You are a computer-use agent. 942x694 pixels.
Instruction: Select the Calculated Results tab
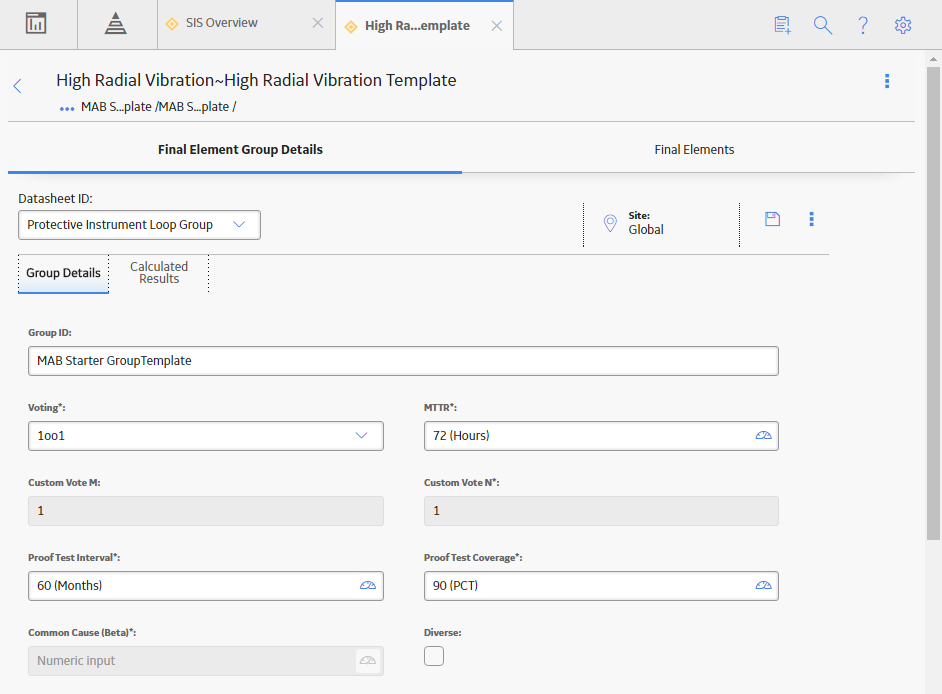coord(159,273)
